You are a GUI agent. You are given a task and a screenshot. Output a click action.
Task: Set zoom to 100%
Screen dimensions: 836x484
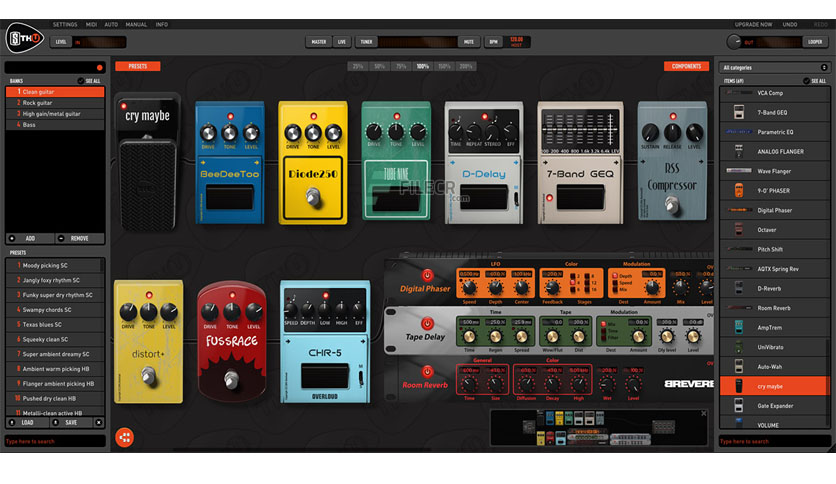point(423,67)
